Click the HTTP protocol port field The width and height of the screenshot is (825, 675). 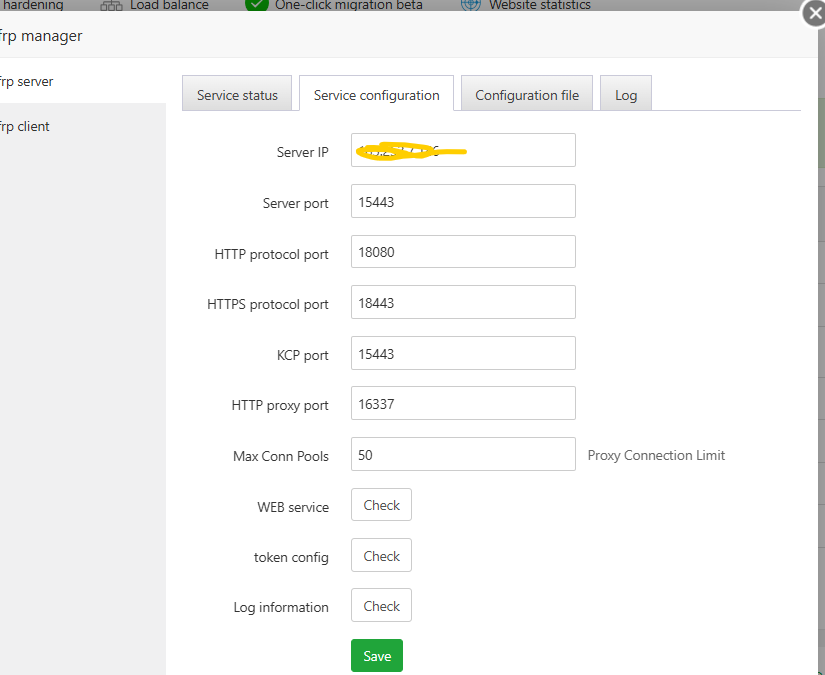(463, 251)
